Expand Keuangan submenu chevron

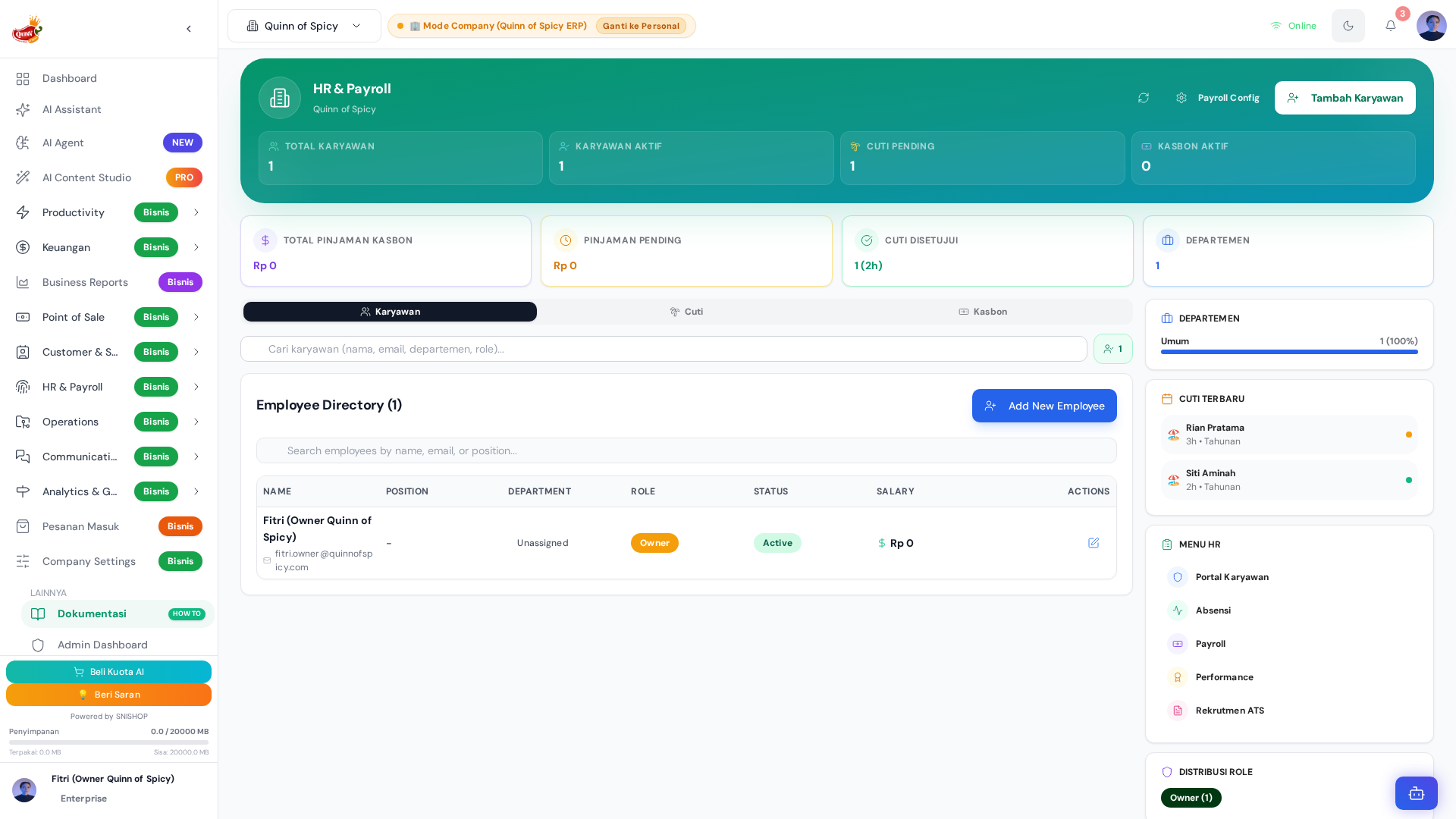coord(196,247)
